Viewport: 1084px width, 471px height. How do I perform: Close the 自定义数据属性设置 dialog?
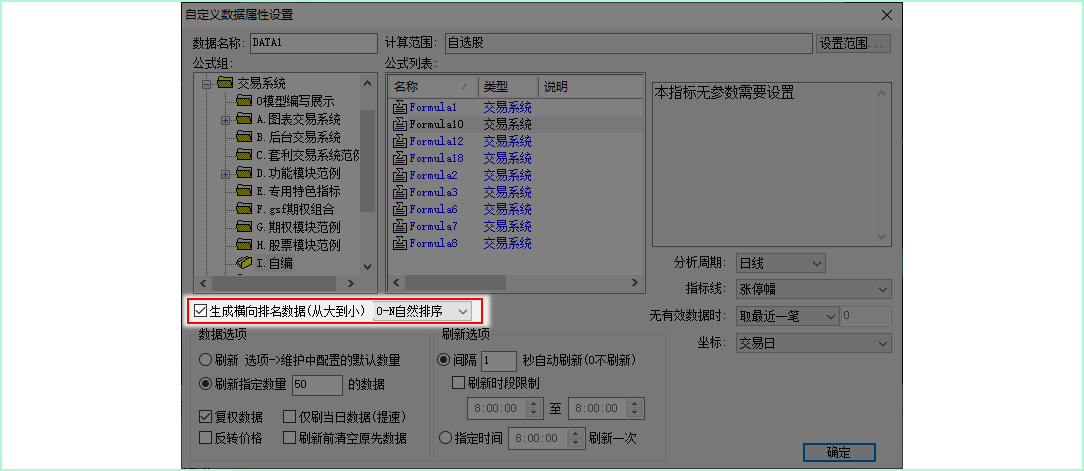point(887,15)
